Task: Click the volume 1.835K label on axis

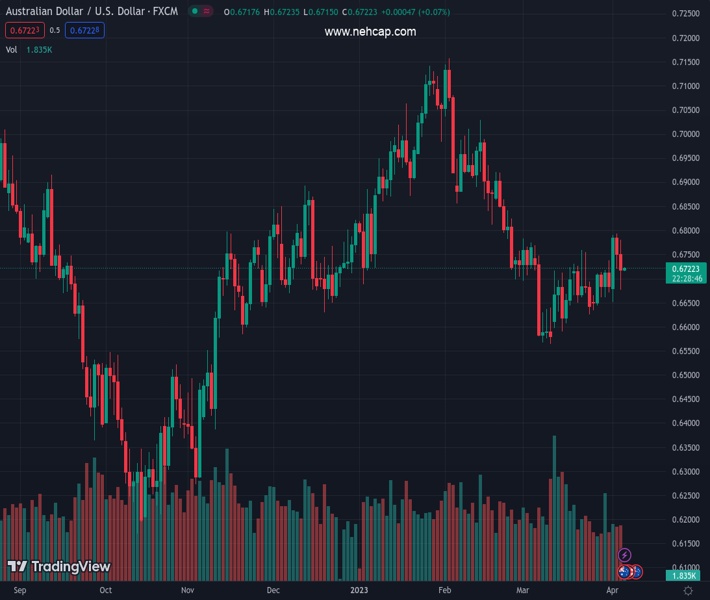Action: click(685, 576)
